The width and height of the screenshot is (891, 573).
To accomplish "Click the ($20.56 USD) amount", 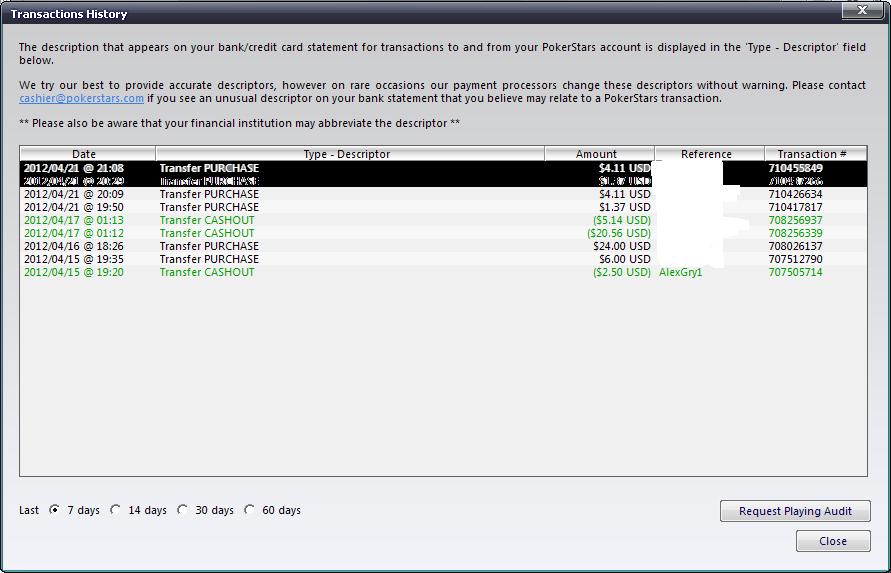I will [619, 234].
